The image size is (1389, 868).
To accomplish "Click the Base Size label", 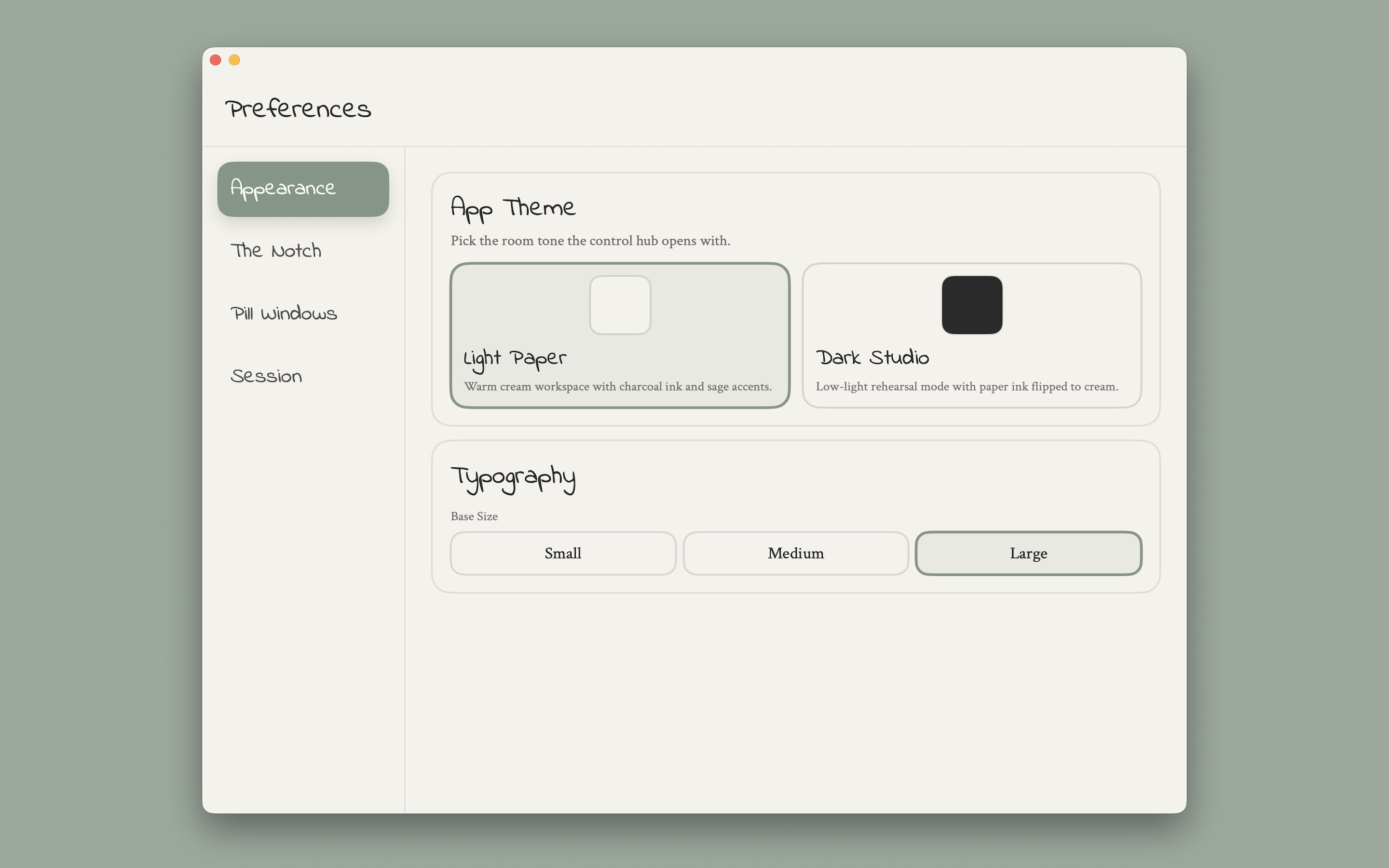I will [474, 516].
